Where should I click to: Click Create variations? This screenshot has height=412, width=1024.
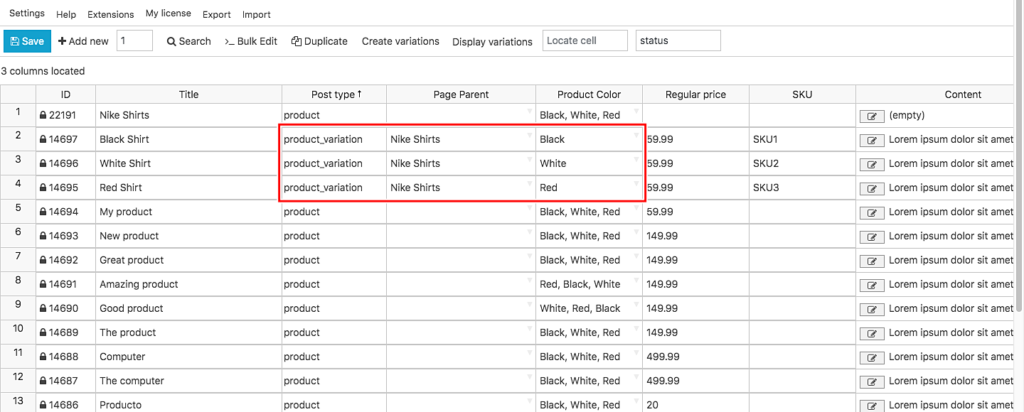click(400, 41)
